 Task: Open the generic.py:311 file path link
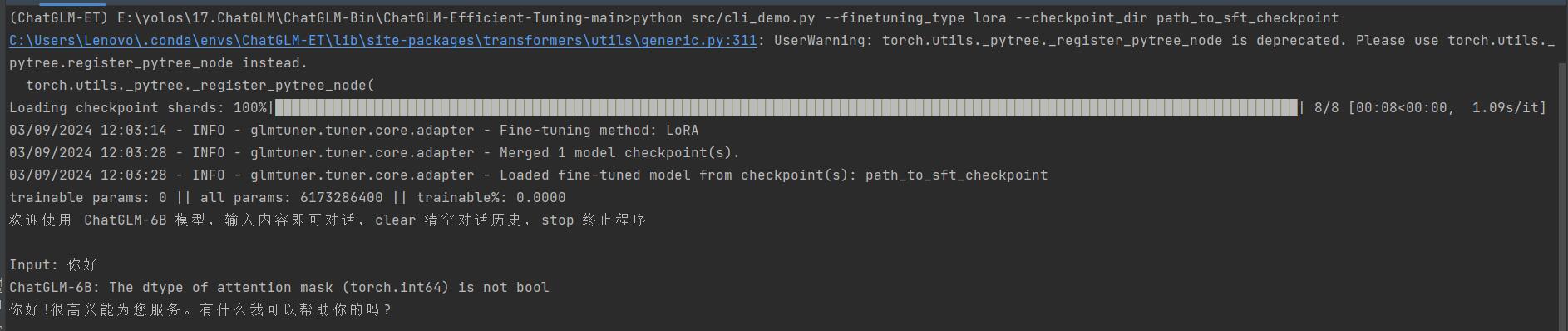tap(383, 40)
